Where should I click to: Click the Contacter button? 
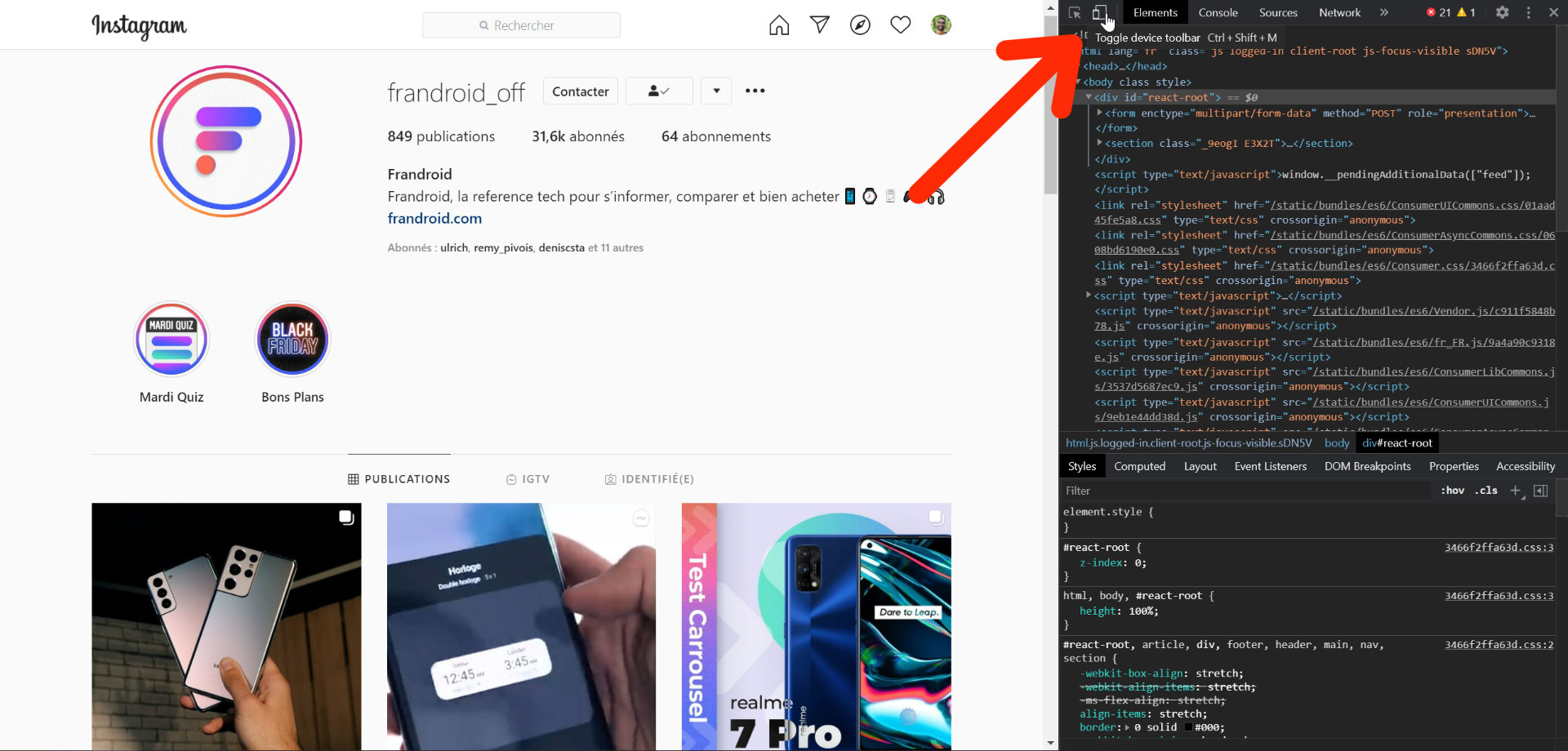coord(580,91)
